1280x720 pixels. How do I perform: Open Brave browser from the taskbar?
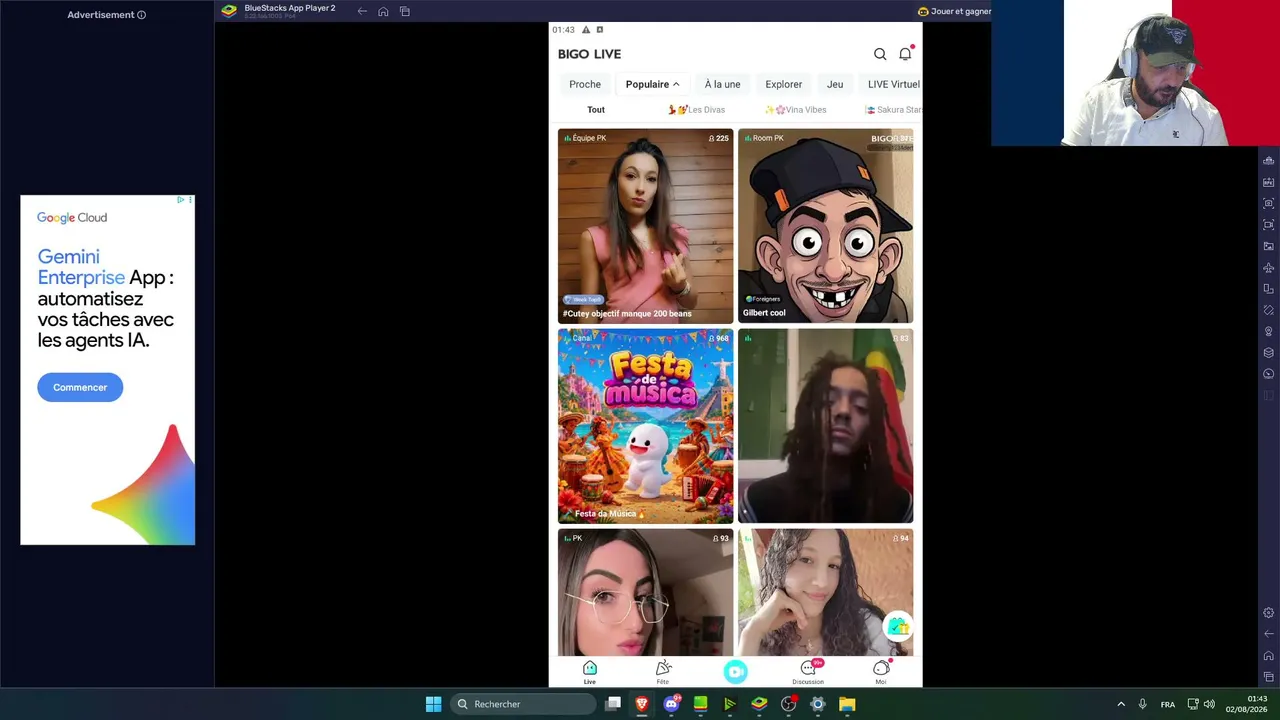pos(642,704)
